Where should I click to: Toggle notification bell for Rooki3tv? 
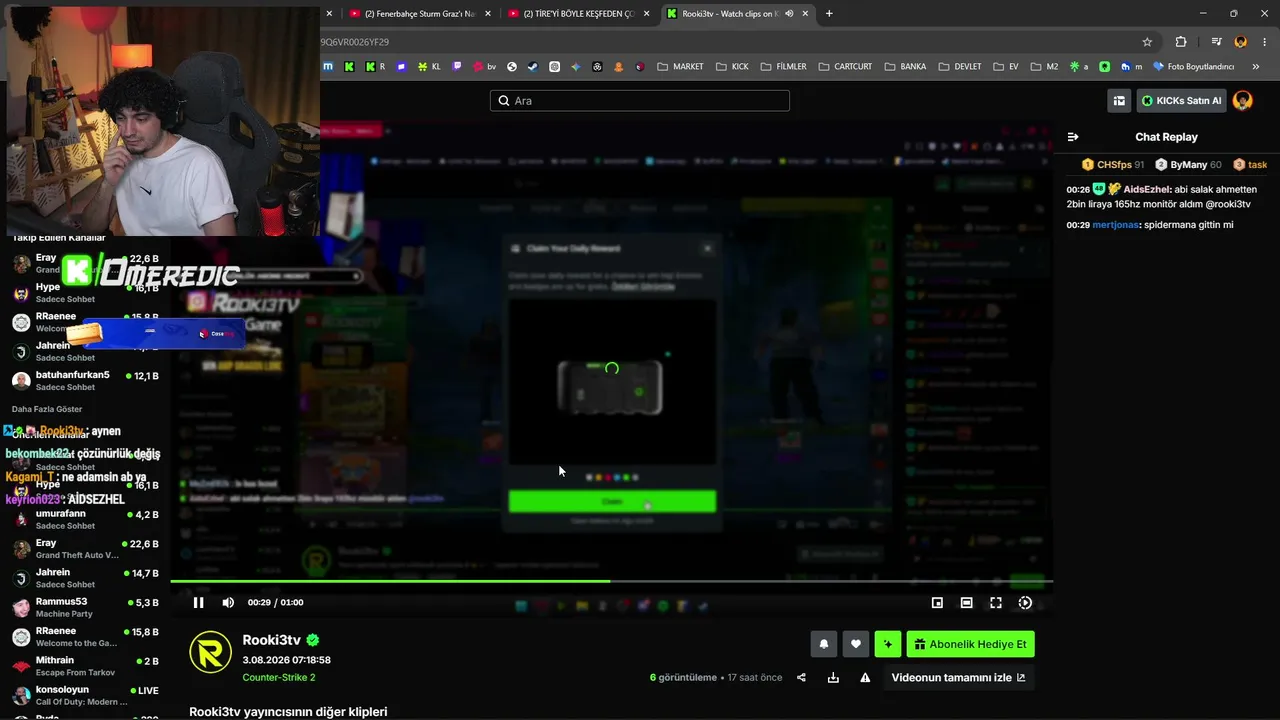823,644
